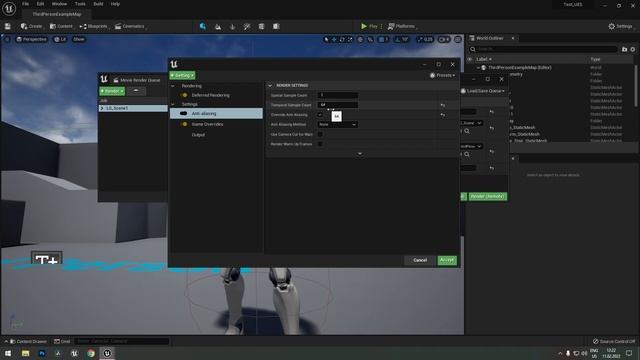Click the green Accept button

click(447, 260)
